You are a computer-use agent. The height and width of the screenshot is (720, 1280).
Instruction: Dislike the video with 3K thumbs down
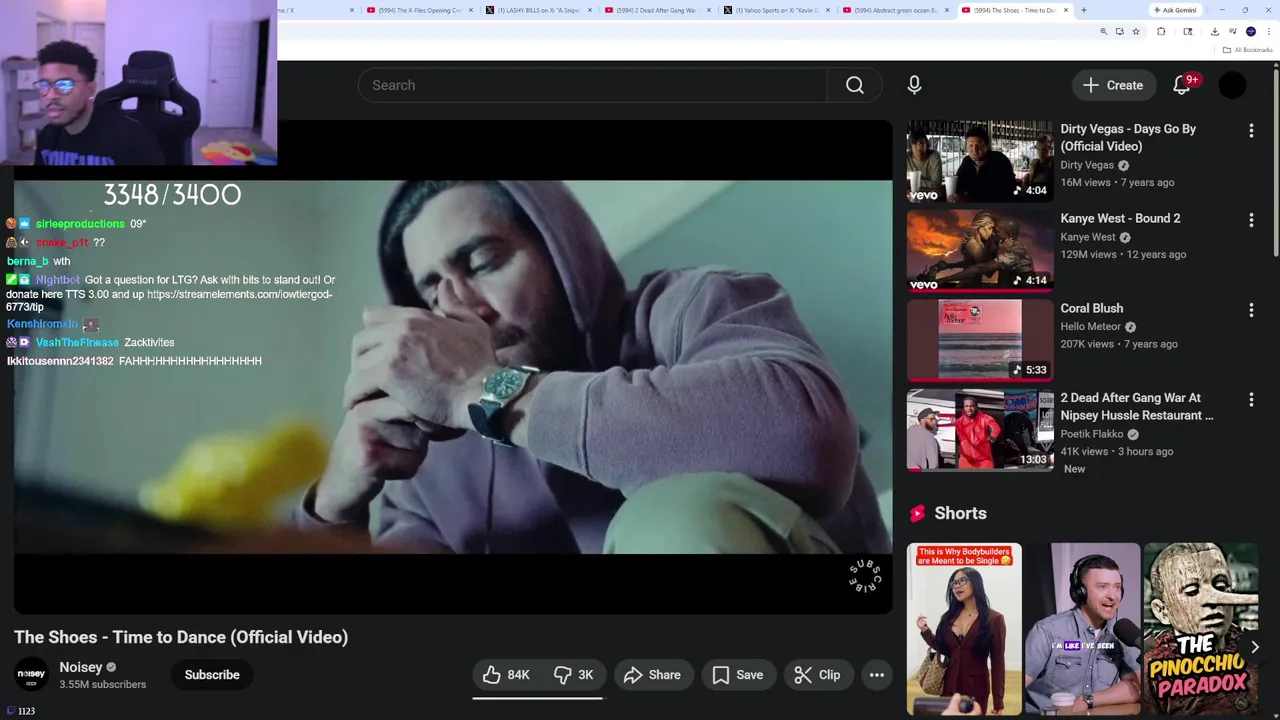coord(574,675)
